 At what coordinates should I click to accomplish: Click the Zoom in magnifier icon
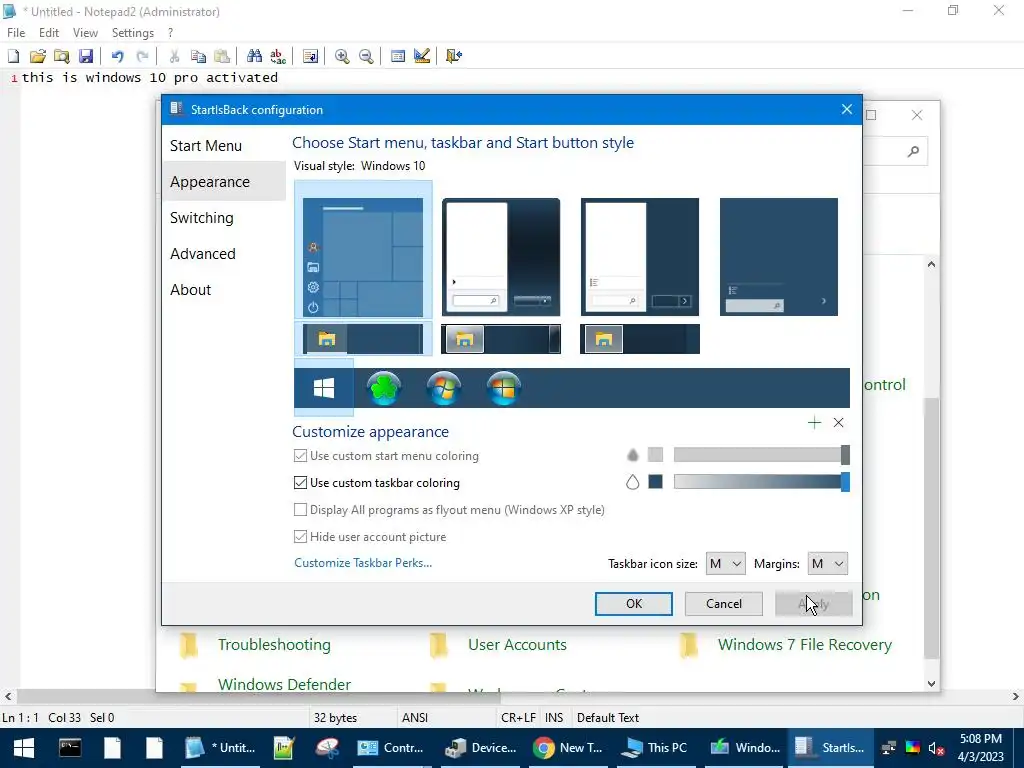pos(342,56)
